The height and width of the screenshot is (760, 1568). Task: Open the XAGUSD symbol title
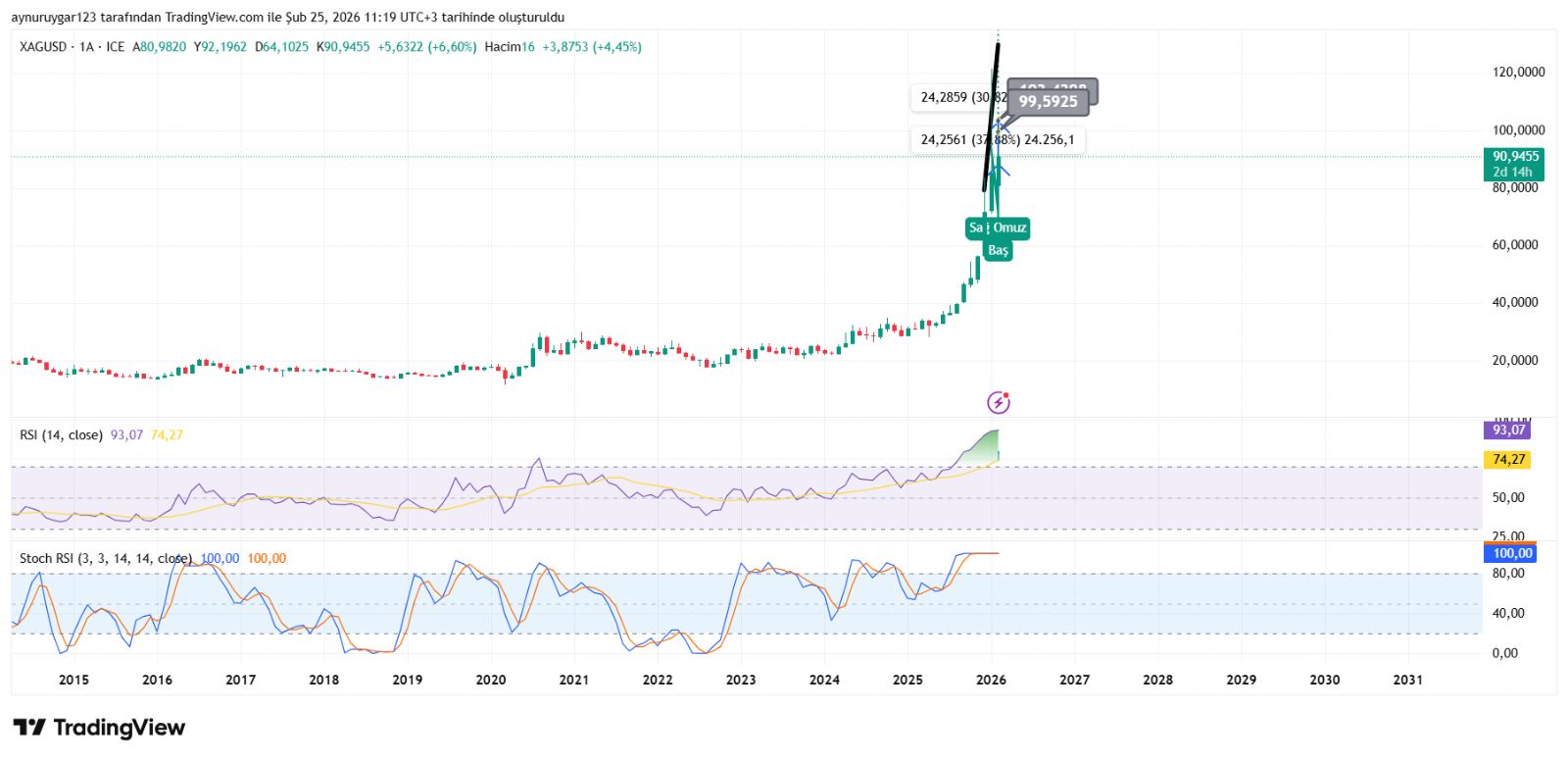(x=43, y=47)
